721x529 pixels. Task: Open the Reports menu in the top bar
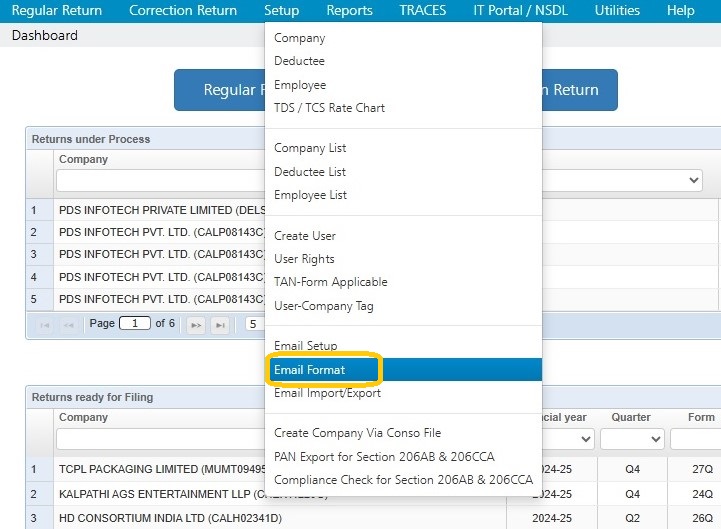[349, 11]
